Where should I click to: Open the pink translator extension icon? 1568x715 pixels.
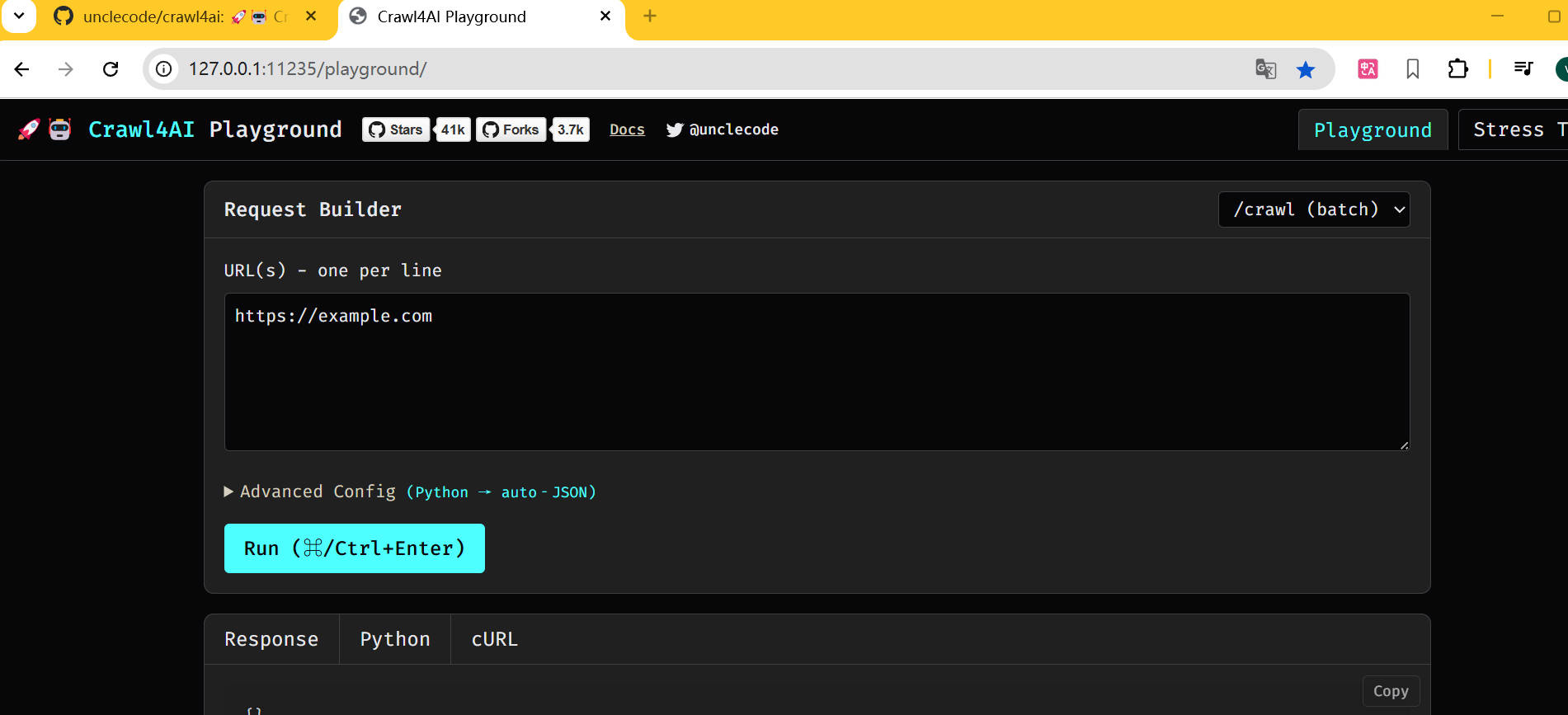tap(1368, 69)
